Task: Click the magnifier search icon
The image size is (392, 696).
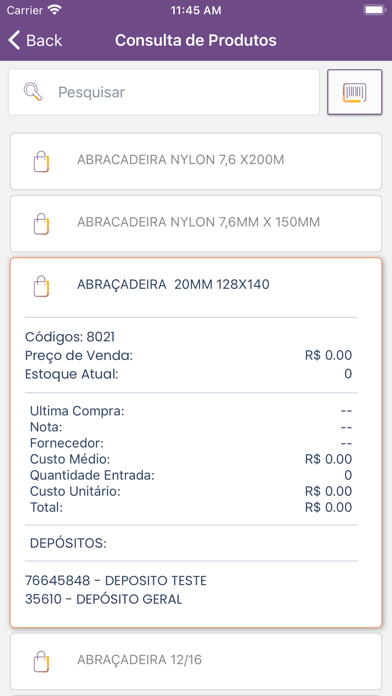Action: click(x=33, y=92)
